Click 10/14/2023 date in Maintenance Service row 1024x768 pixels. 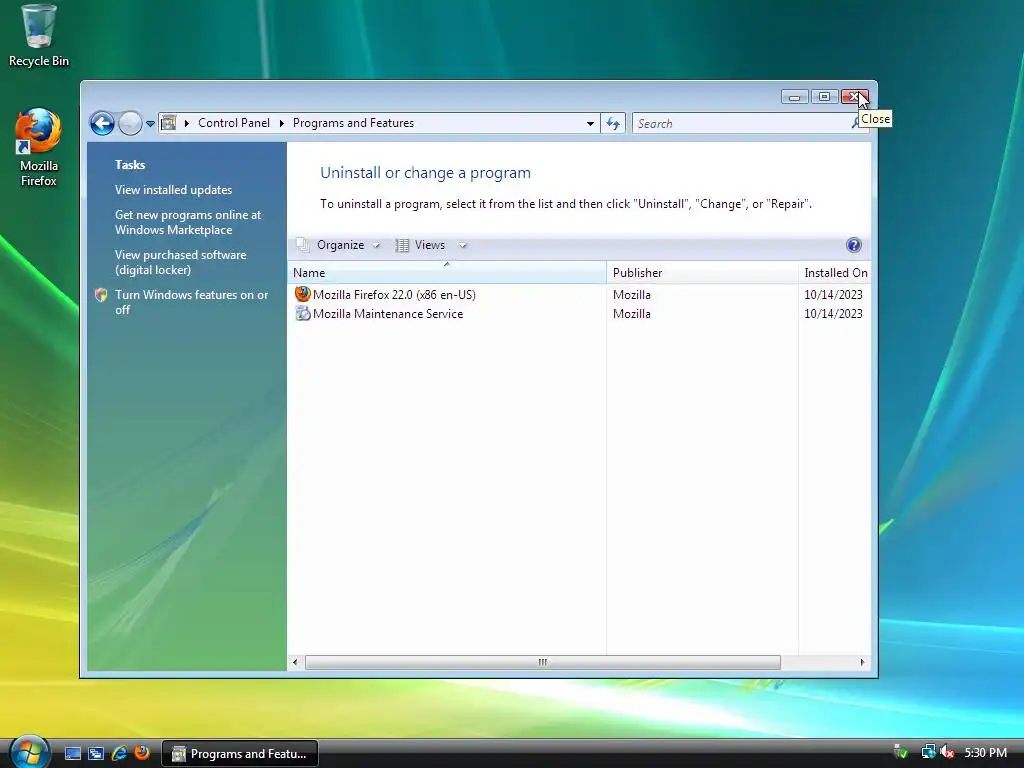click(x=833, y=313)
